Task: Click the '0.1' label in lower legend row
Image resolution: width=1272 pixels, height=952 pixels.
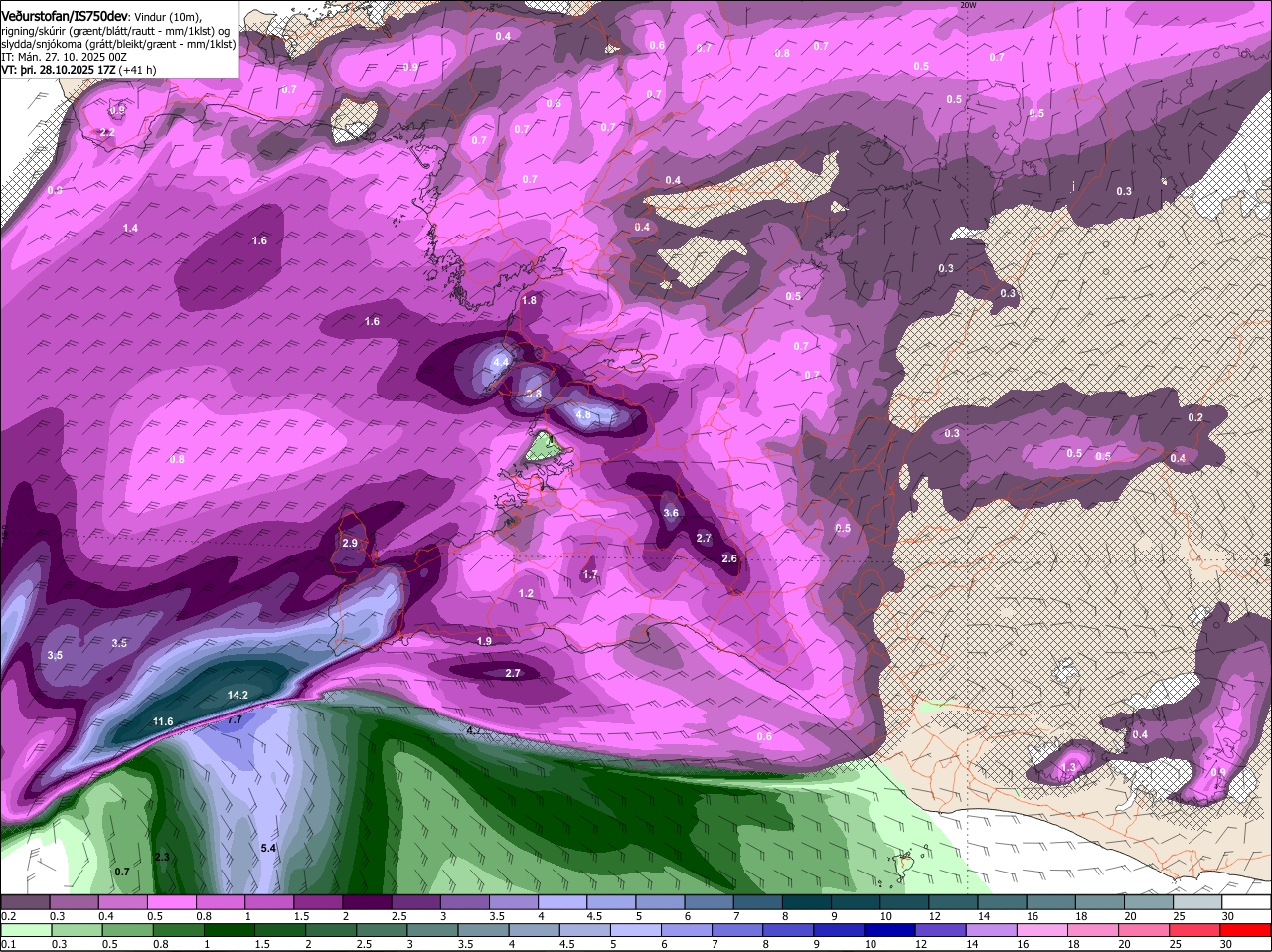Action: pyautogui.click(x=8, y=944)
